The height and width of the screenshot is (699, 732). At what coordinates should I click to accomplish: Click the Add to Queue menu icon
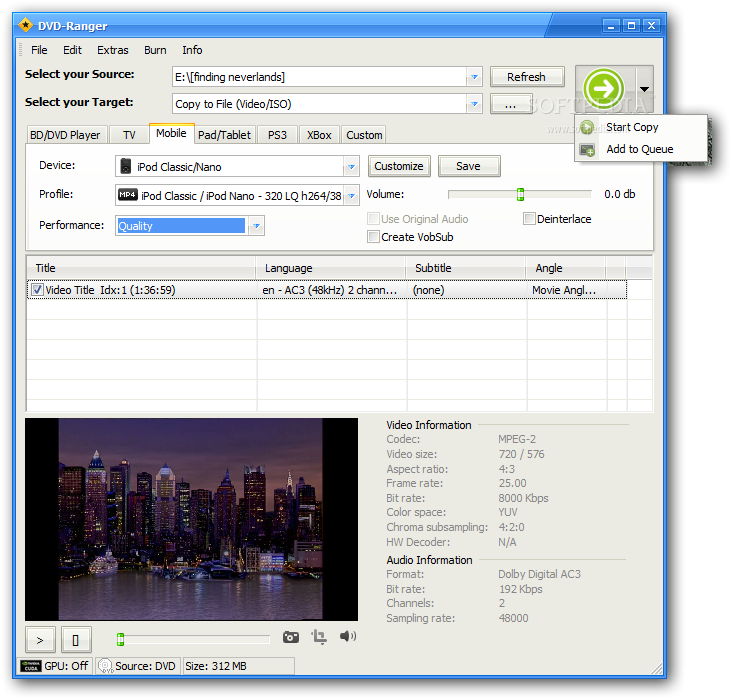point(587,150)
